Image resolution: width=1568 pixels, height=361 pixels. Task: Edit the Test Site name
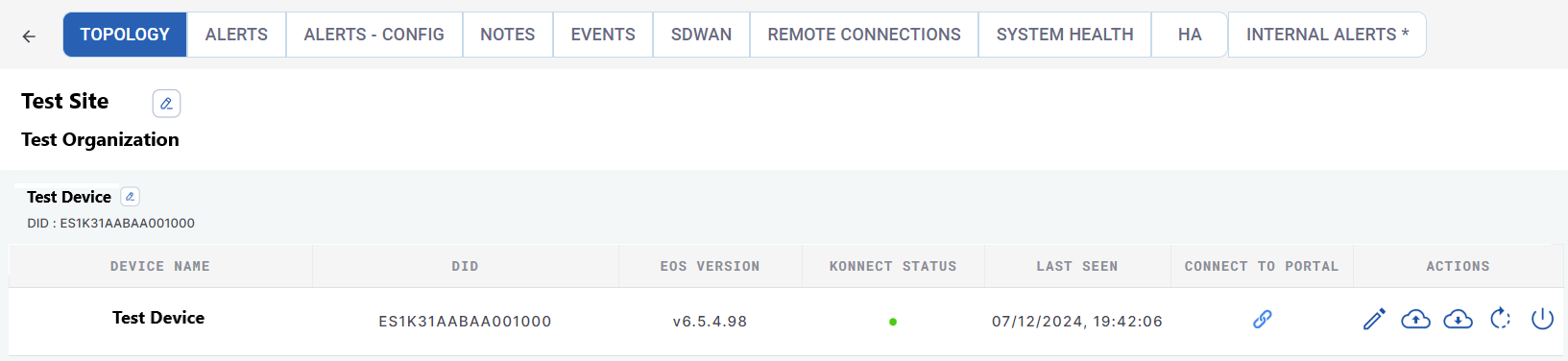166,103
